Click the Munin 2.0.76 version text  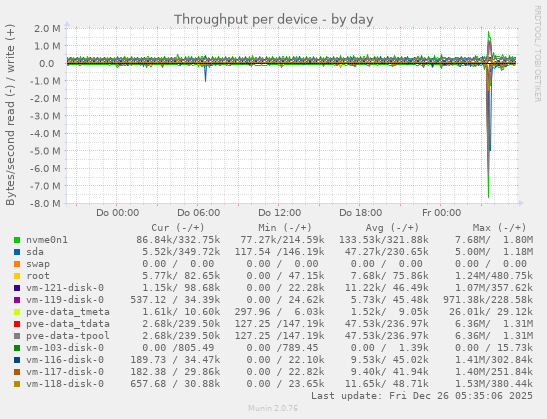[x=273, y=408]
